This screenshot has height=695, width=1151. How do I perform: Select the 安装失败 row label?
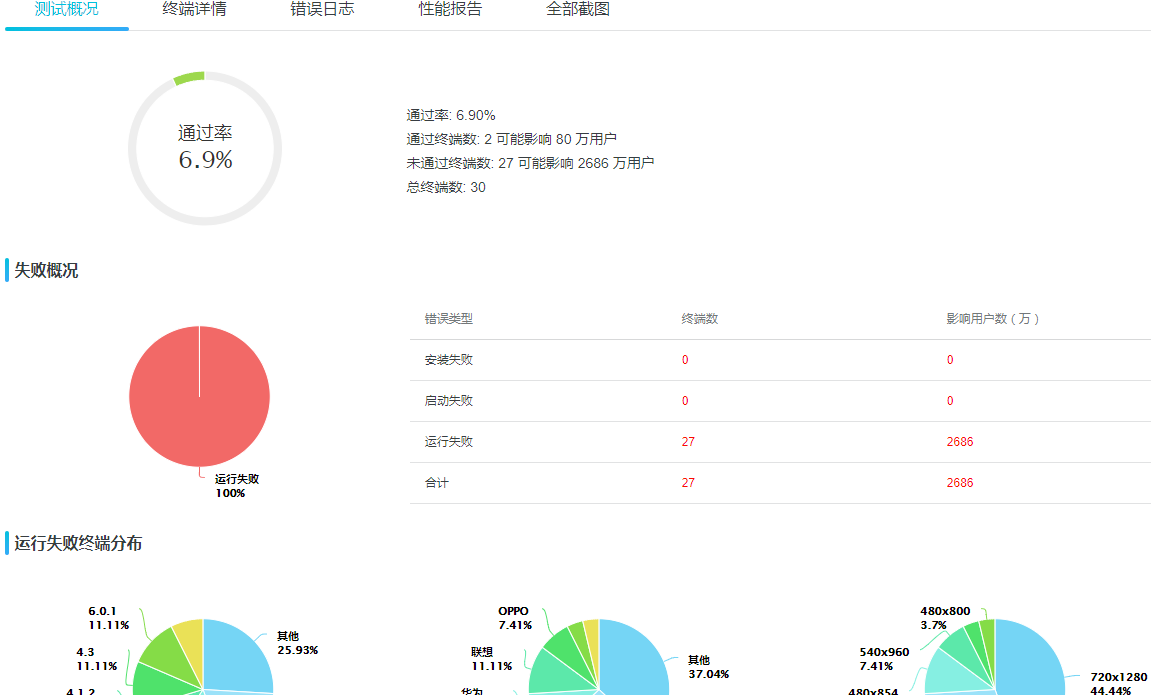click(449, 360)
